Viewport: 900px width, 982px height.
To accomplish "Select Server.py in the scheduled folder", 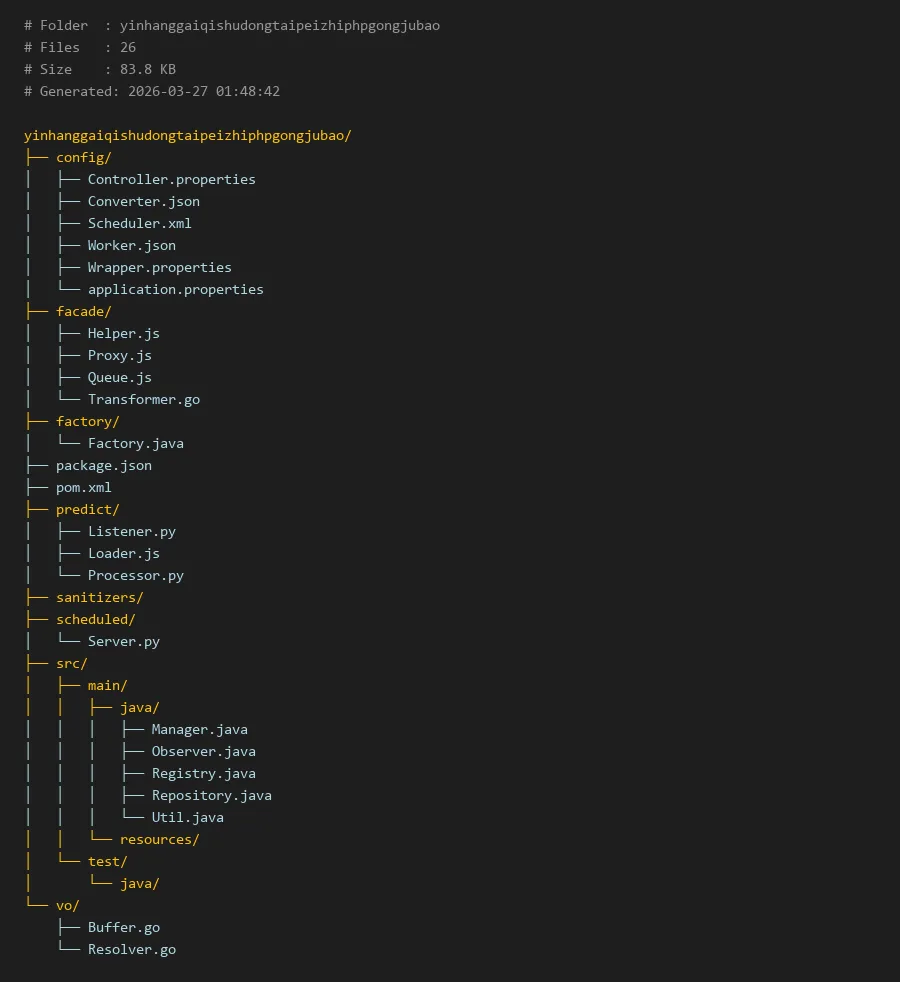I will pyautogui.click(x=123, y=642).
